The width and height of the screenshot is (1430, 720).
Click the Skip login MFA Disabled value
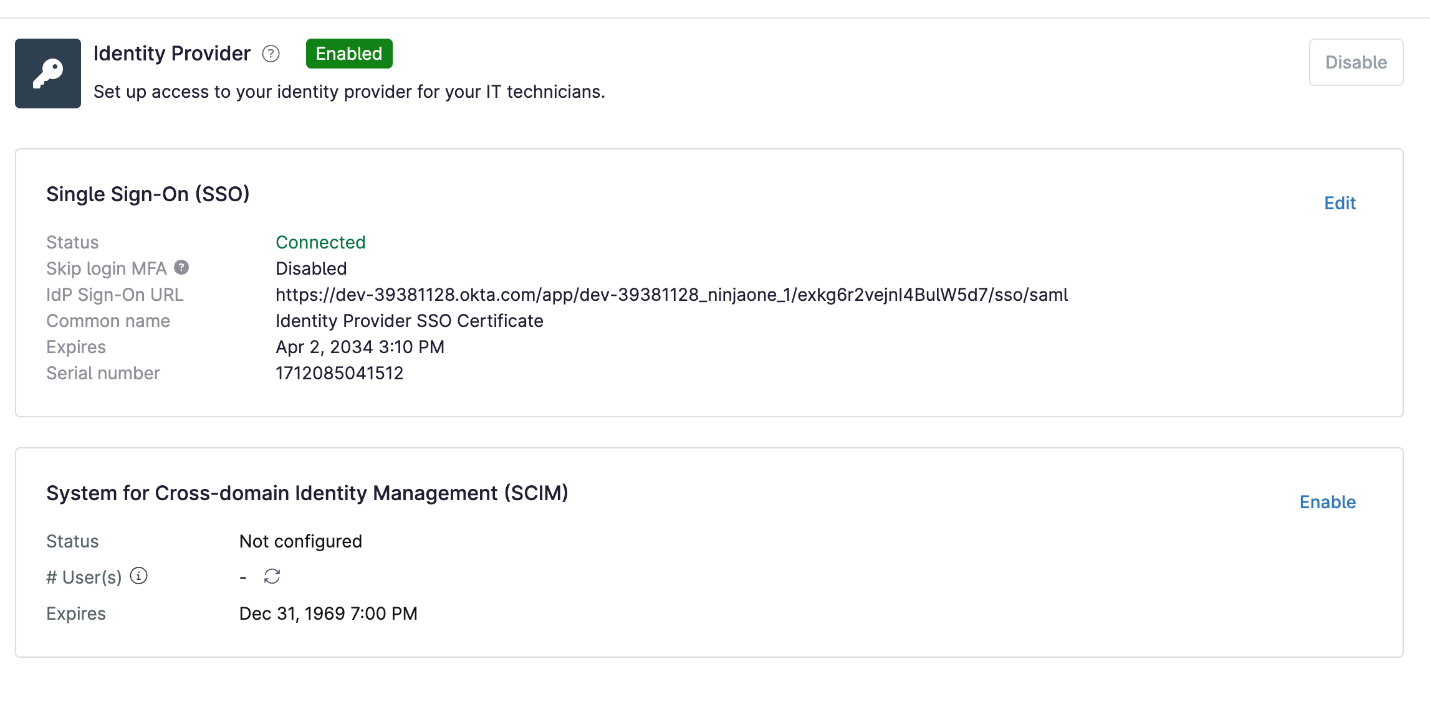(x=311, y=269)
